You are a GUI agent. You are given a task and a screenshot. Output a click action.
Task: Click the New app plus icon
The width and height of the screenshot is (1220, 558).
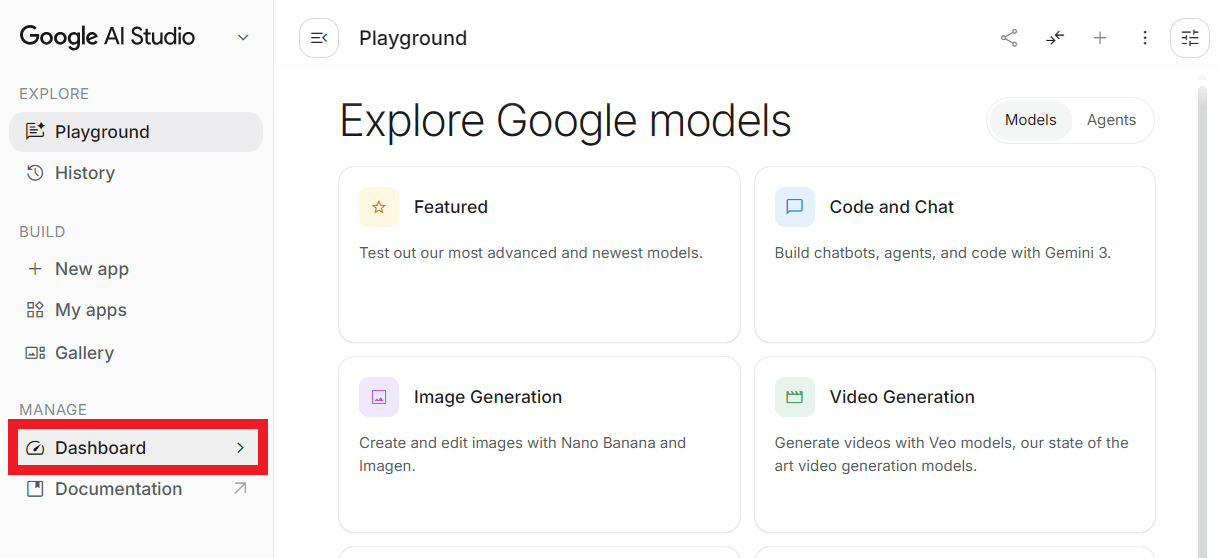click(x=35, y=269)
